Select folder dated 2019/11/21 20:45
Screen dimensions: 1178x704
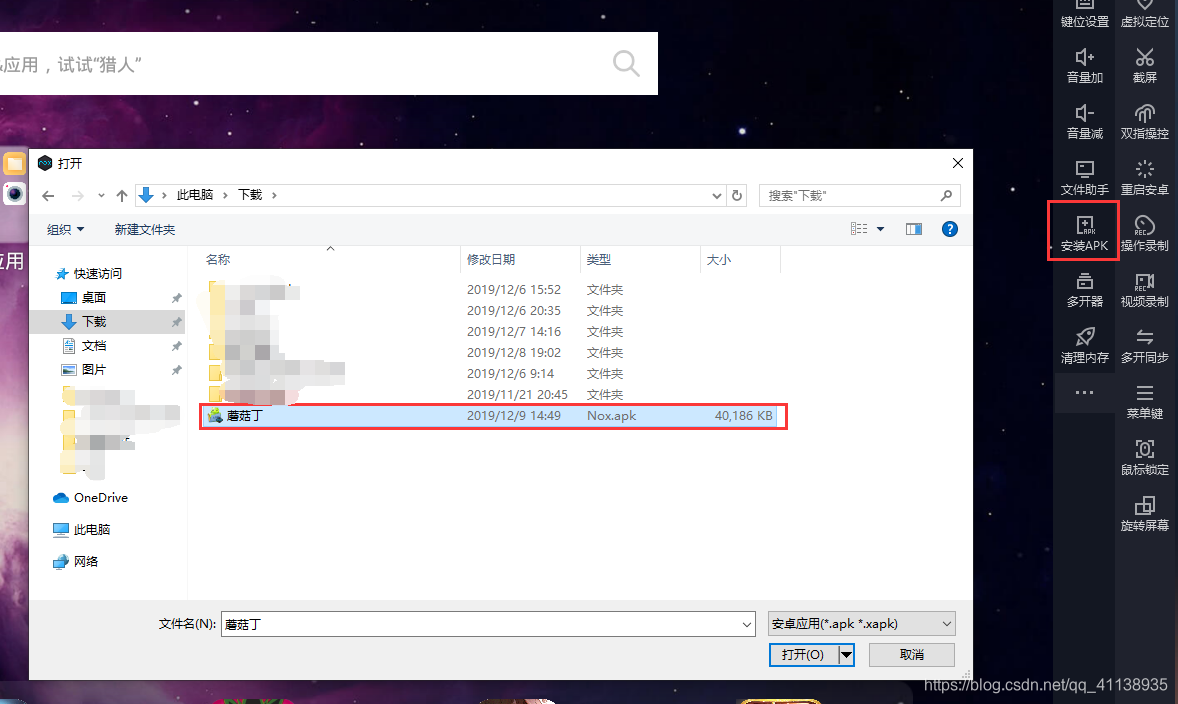coord(490,395)
